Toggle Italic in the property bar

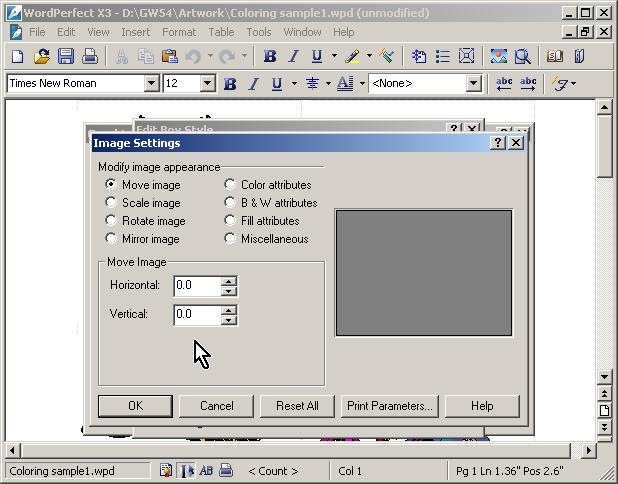point(253,84)
